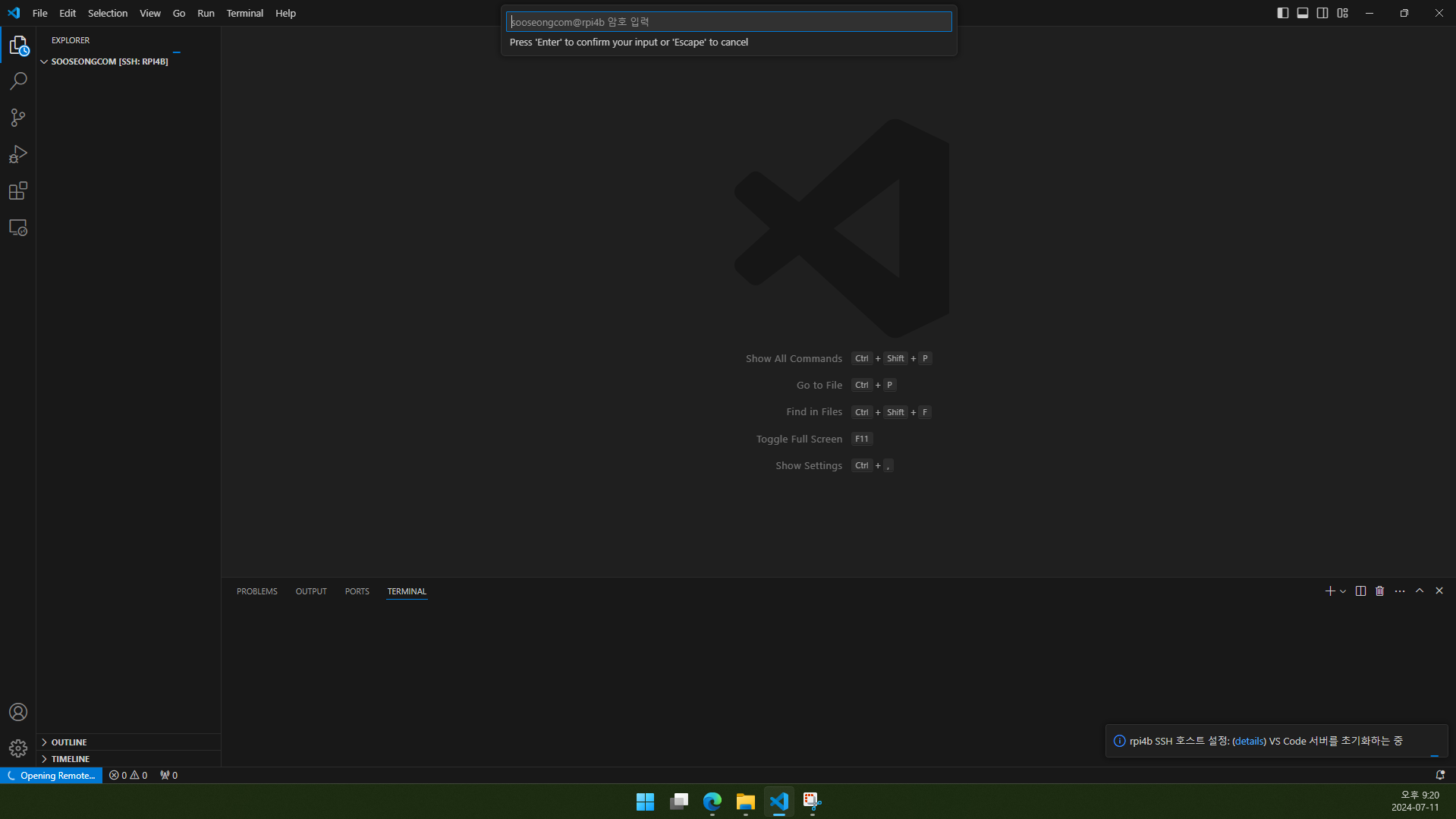Screen dimensions: 1456x819
Task: Open Task View on taskbar
Action: tap(679, 802)
